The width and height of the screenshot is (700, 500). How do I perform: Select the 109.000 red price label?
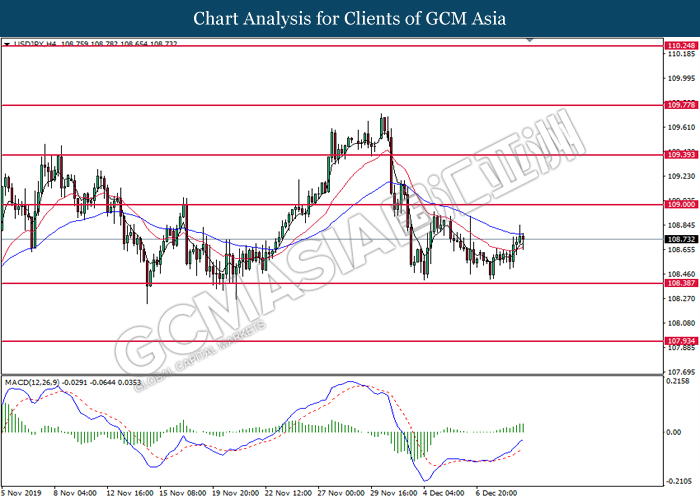coord(681,204)
